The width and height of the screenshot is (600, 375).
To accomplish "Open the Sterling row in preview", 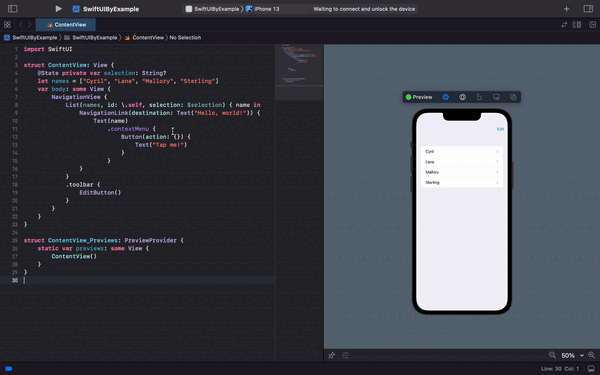I will tap(462, 183).
